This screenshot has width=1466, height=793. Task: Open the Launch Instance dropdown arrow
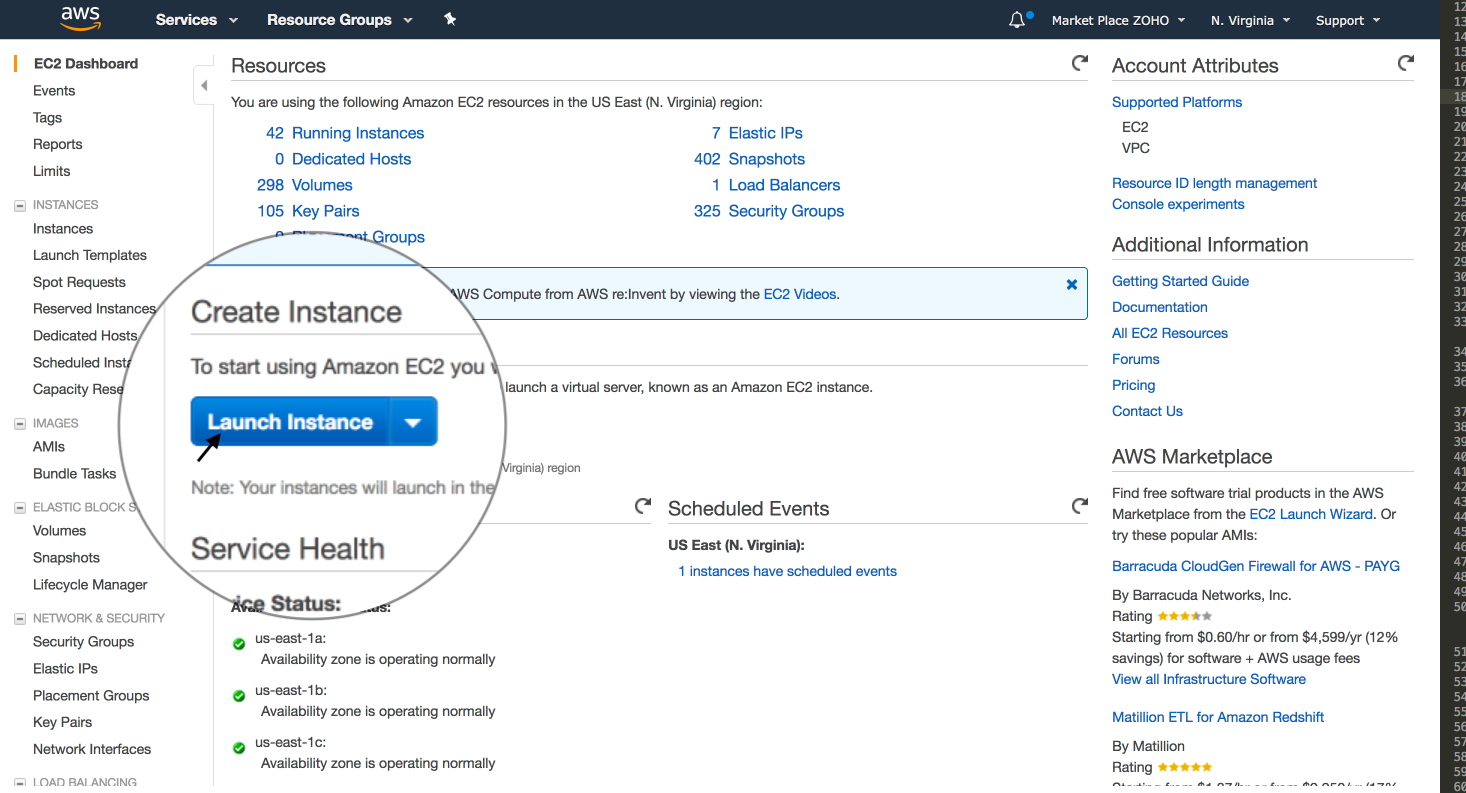[413, 422]
